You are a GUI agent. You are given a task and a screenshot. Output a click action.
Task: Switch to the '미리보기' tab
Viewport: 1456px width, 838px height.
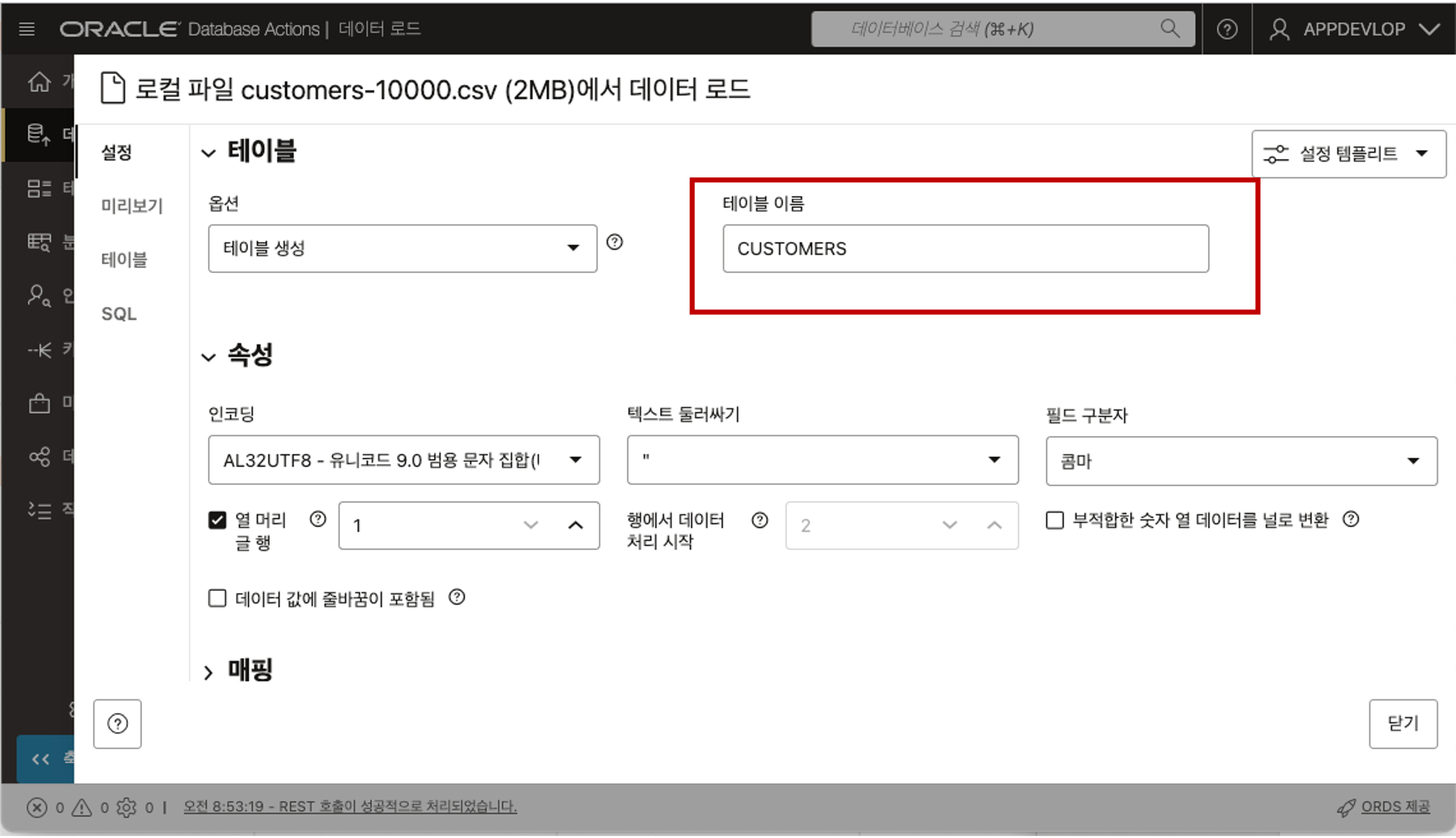(132, 206)
